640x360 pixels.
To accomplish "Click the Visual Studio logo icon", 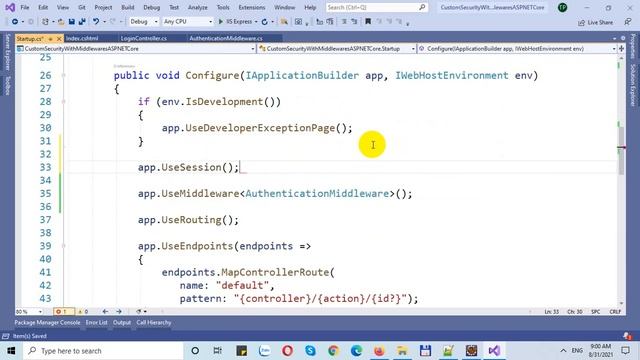I will click(10, 7).
